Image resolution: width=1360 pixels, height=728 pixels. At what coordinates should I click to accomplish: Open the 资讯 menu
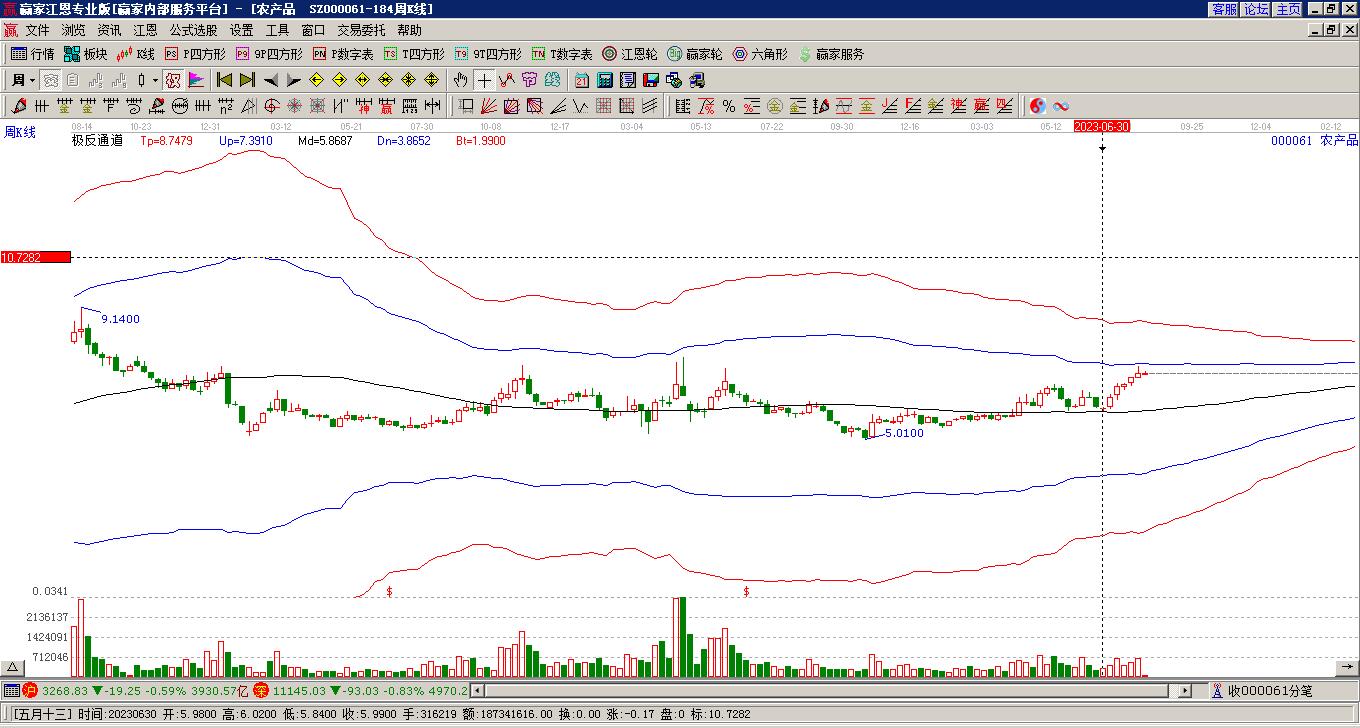coord(109,30)
